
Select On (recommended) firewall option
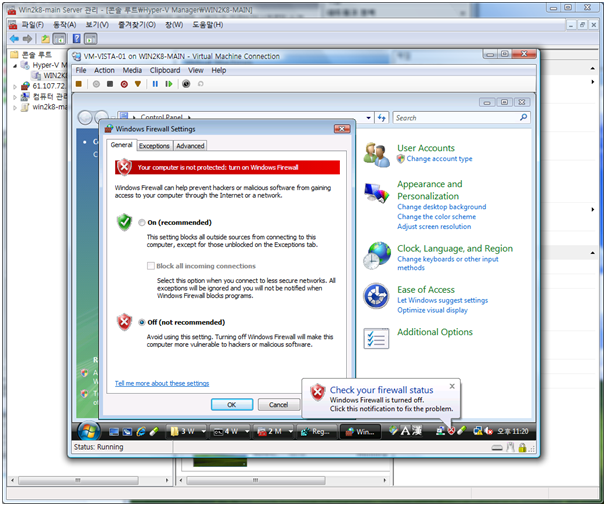(142, 223)
